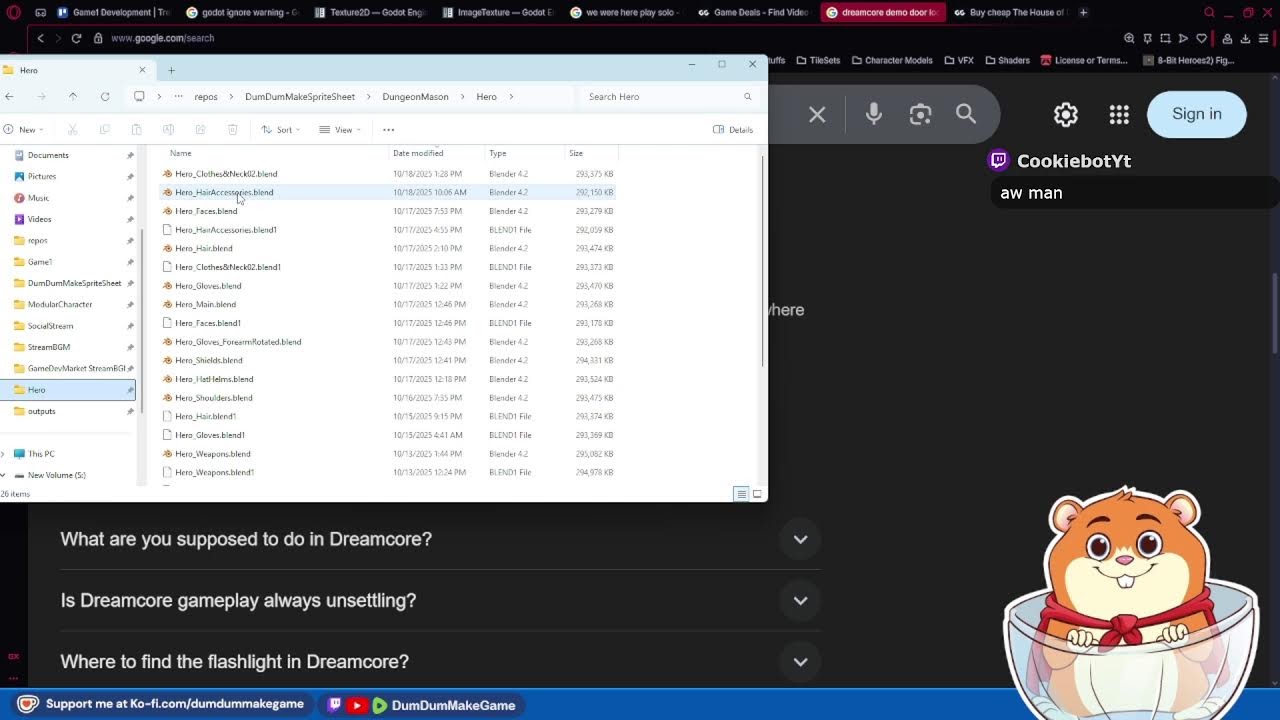Open Documents in the navigation pane

click(48, 155)
